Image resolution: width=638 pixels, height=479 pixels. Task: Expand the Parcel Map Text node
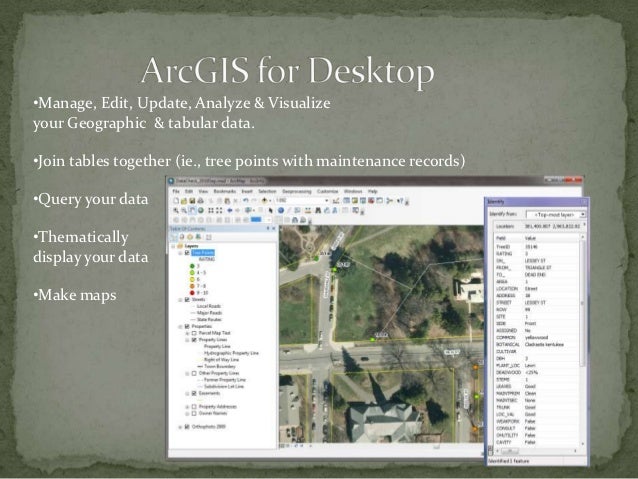pyautogui.click(x=188, y=333)
